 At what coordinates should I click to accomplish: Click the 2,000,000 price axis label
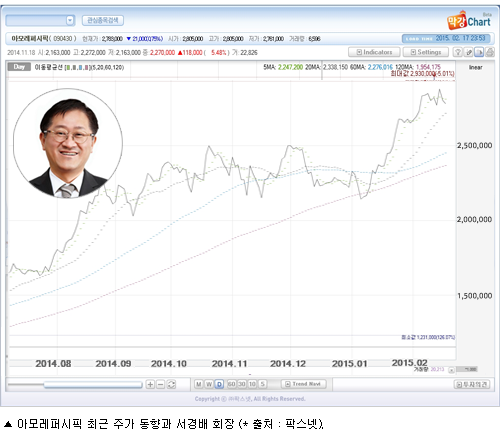click(474, 219)
